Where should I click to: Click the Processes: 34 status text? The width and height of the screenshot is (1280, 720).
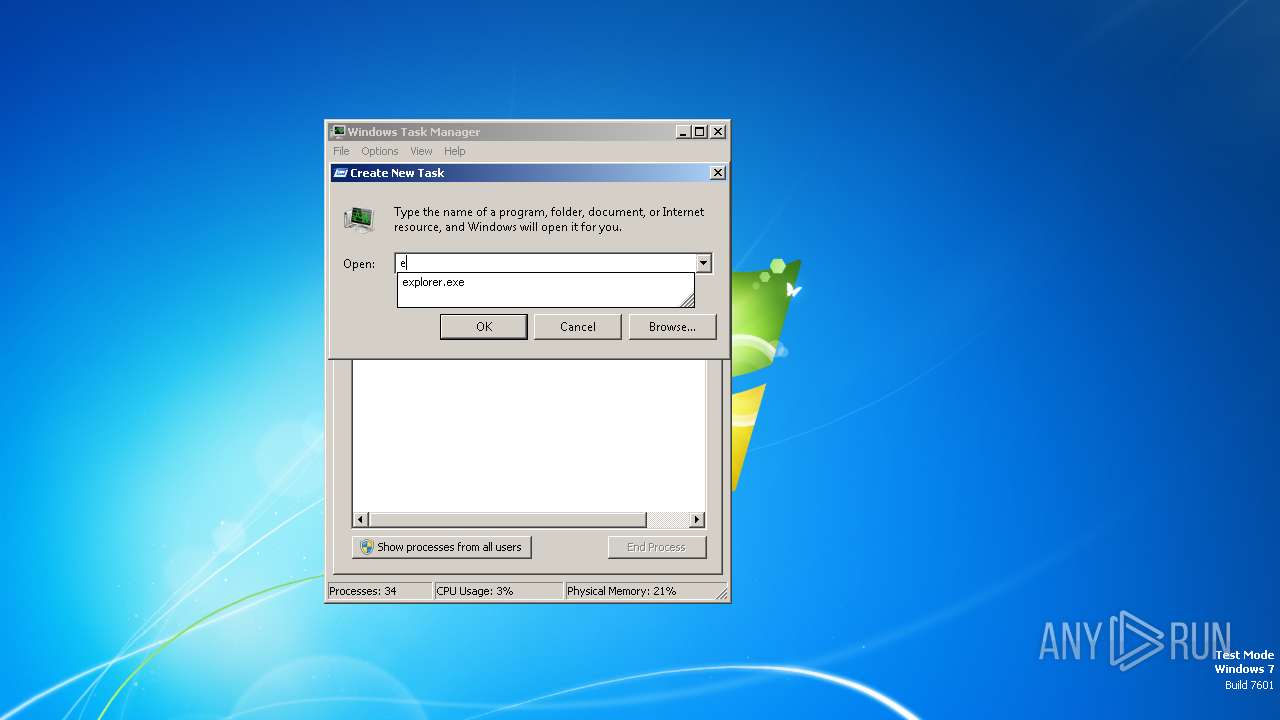tap(363, 591)
